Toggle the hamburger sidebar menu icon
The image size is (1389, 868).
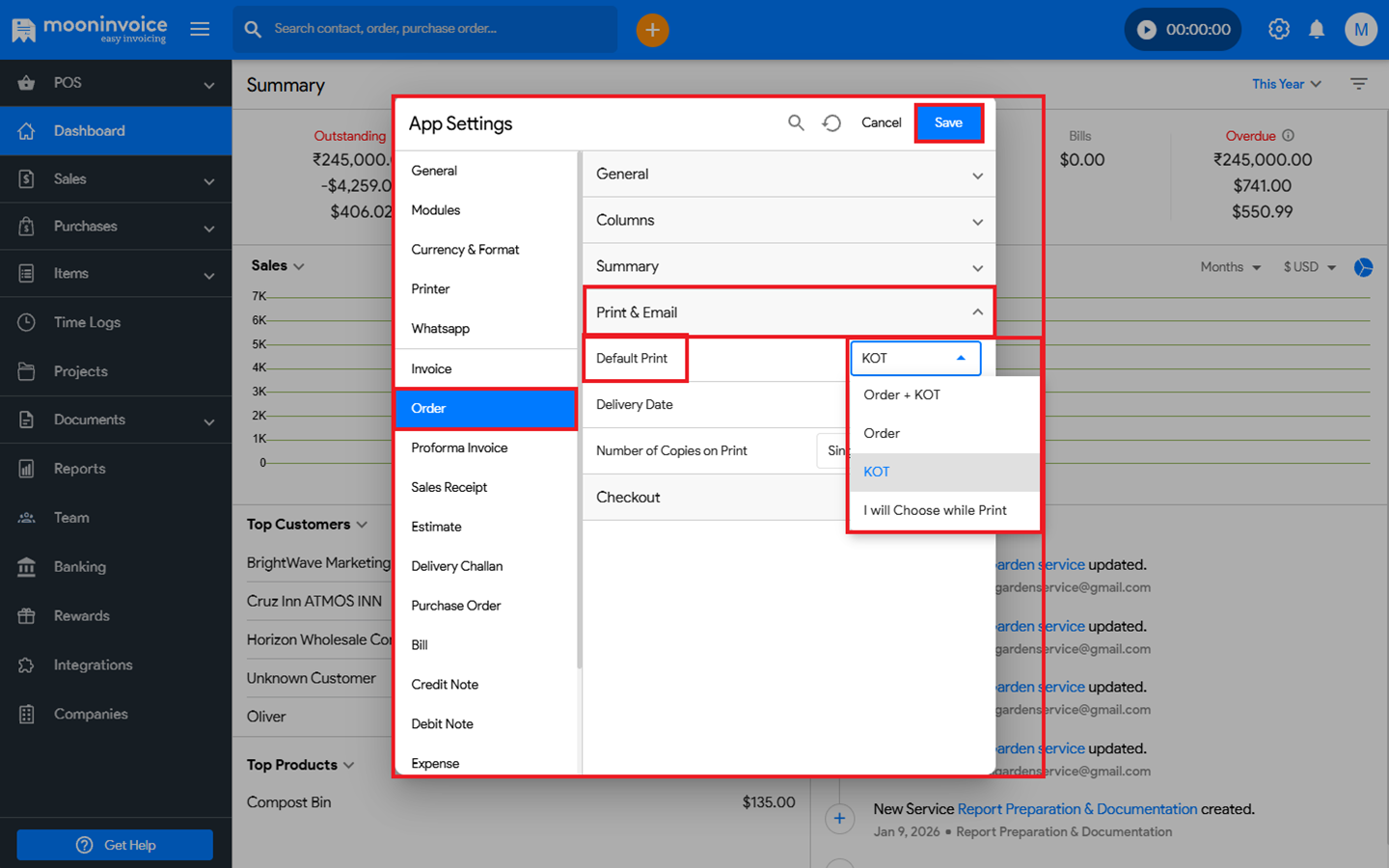pos(200,29)
